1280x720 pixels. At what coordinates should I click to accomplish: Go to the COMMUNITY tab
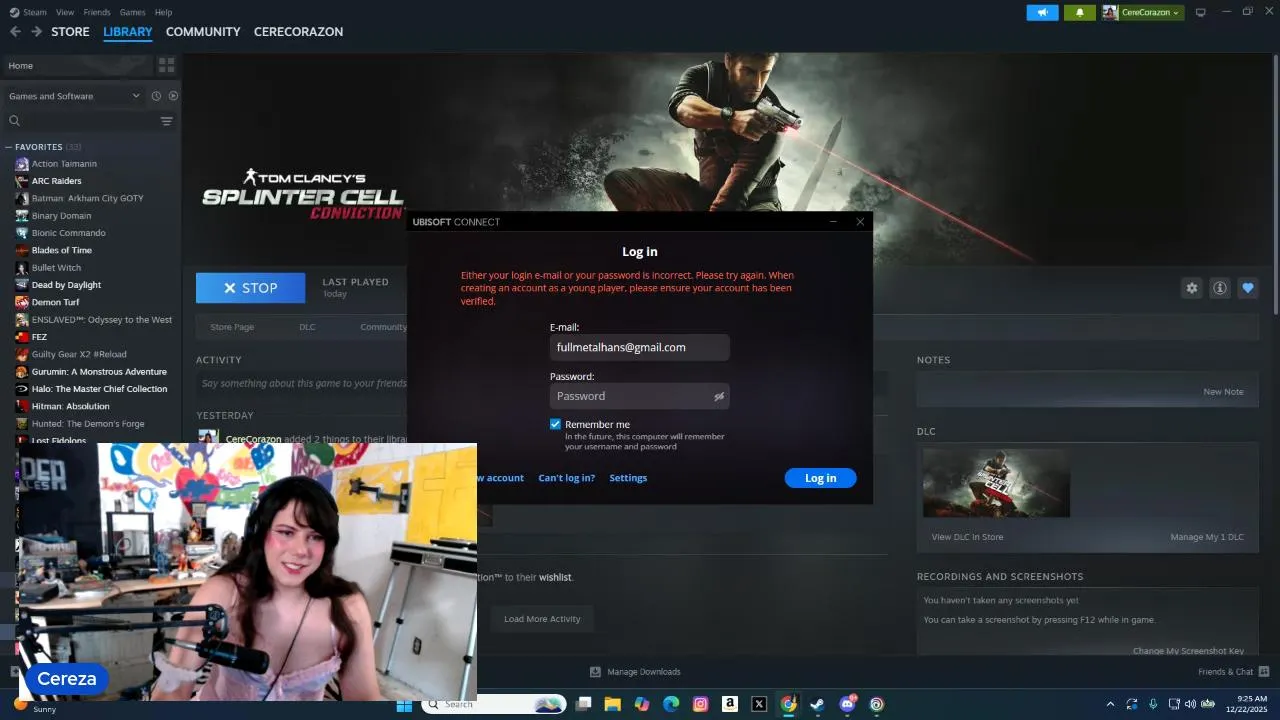click(203, 32)
